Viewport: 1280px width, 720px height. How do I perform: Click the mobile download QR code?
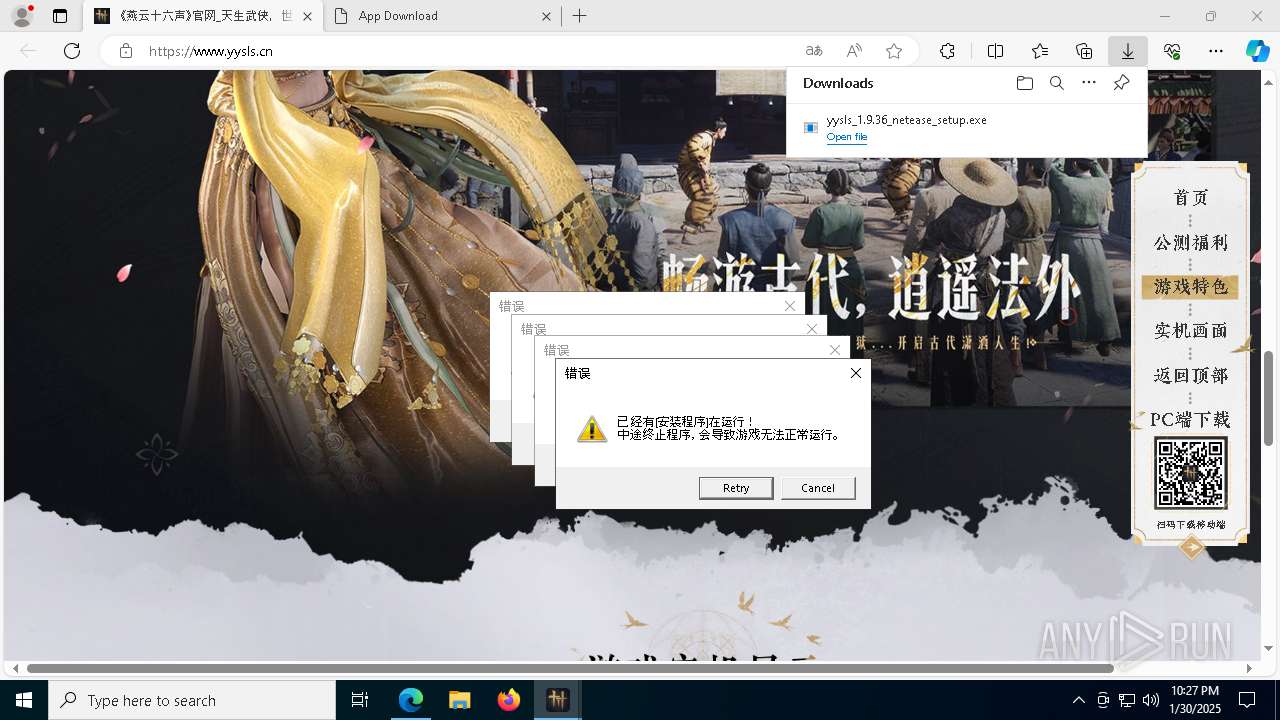1190,474
